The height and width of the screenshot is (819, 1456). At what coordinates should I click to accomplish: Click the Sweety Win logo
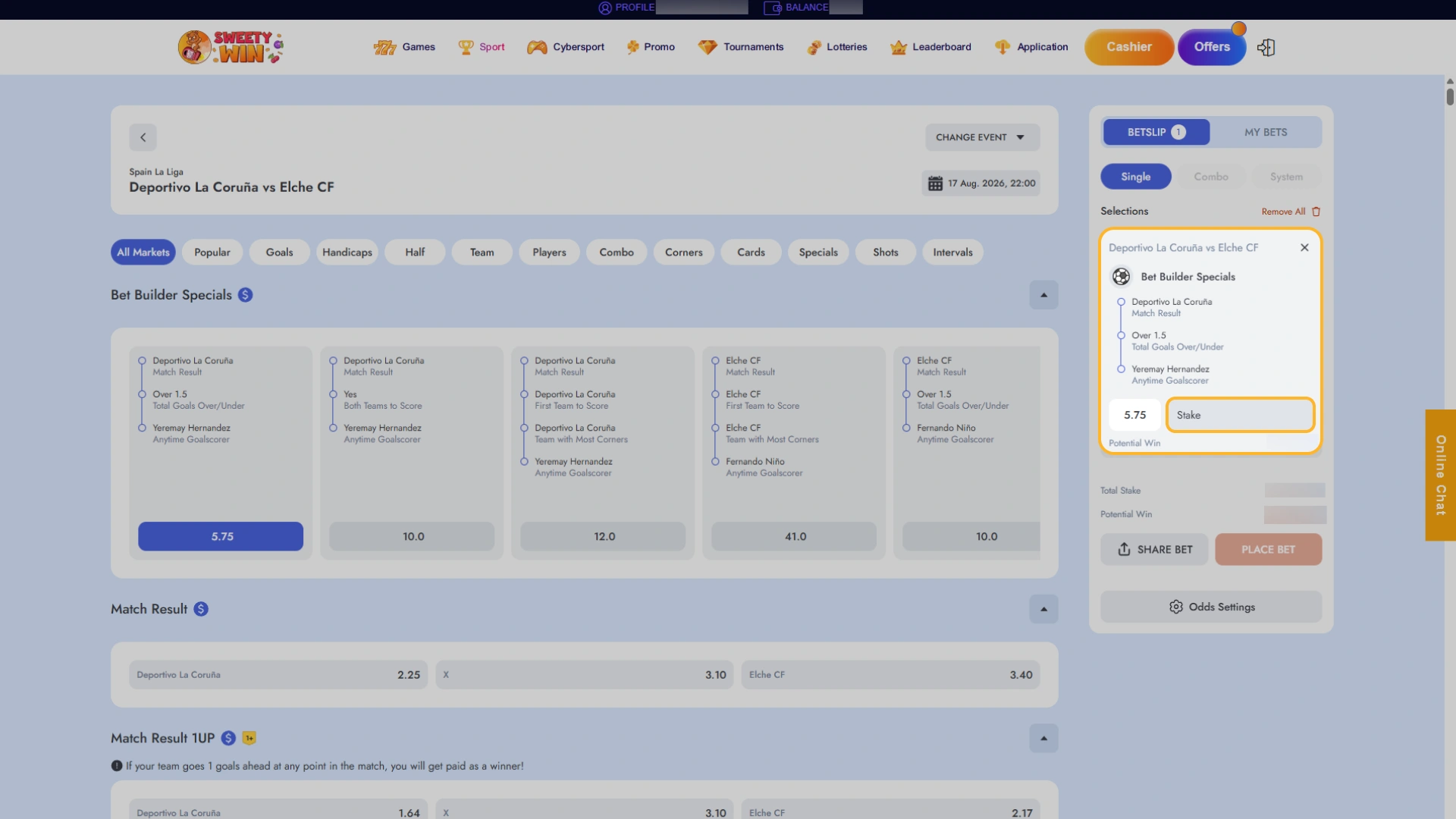231,47
